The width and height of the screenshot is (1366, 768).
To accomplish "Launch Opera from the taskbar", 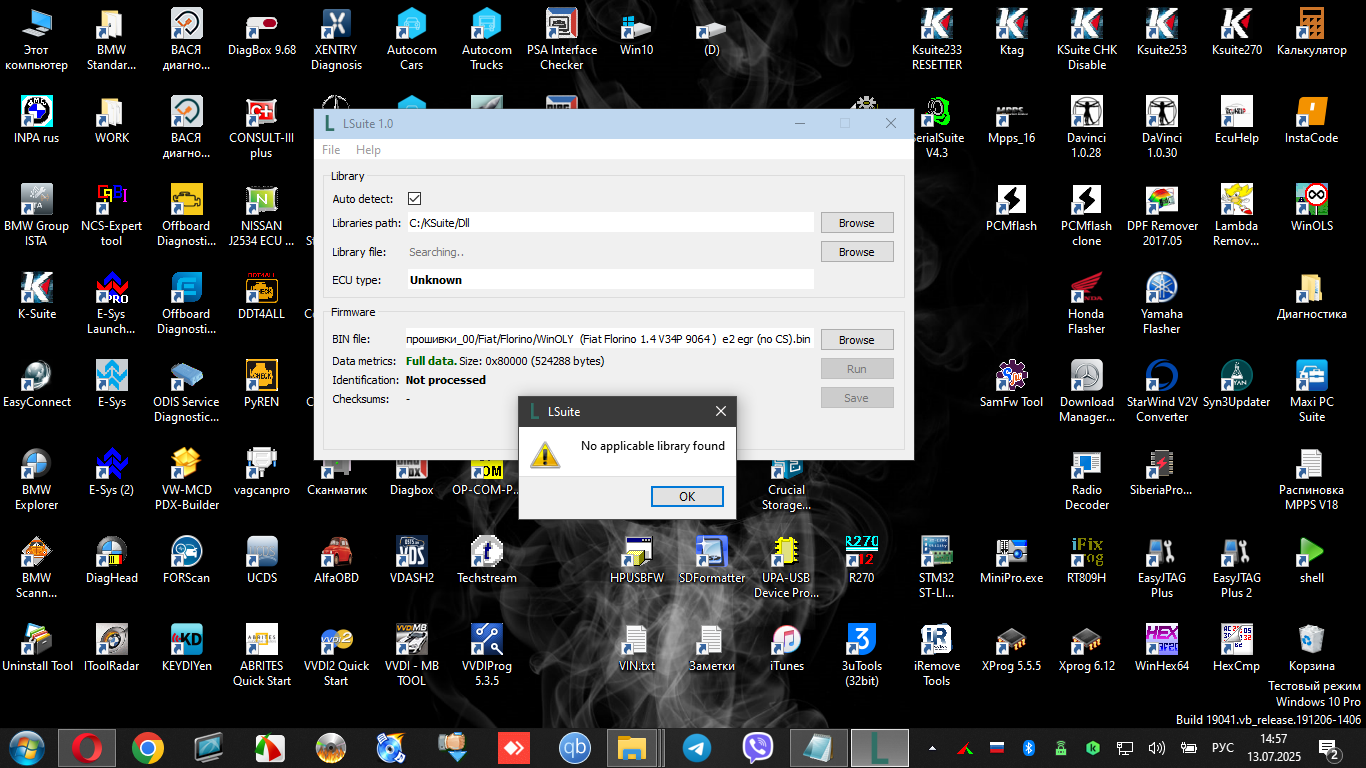I will click(x=87, y=748).
